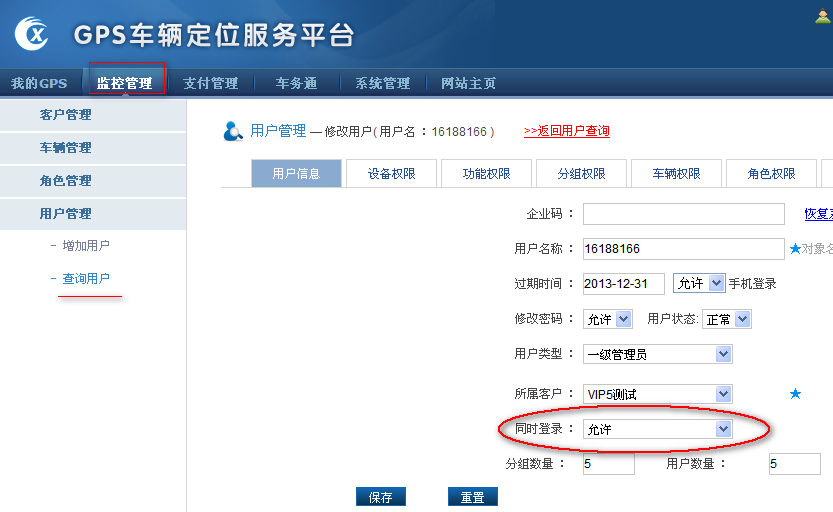
Task: Go to 系统管理 in the navigation bar
Action: pos(383,83)
